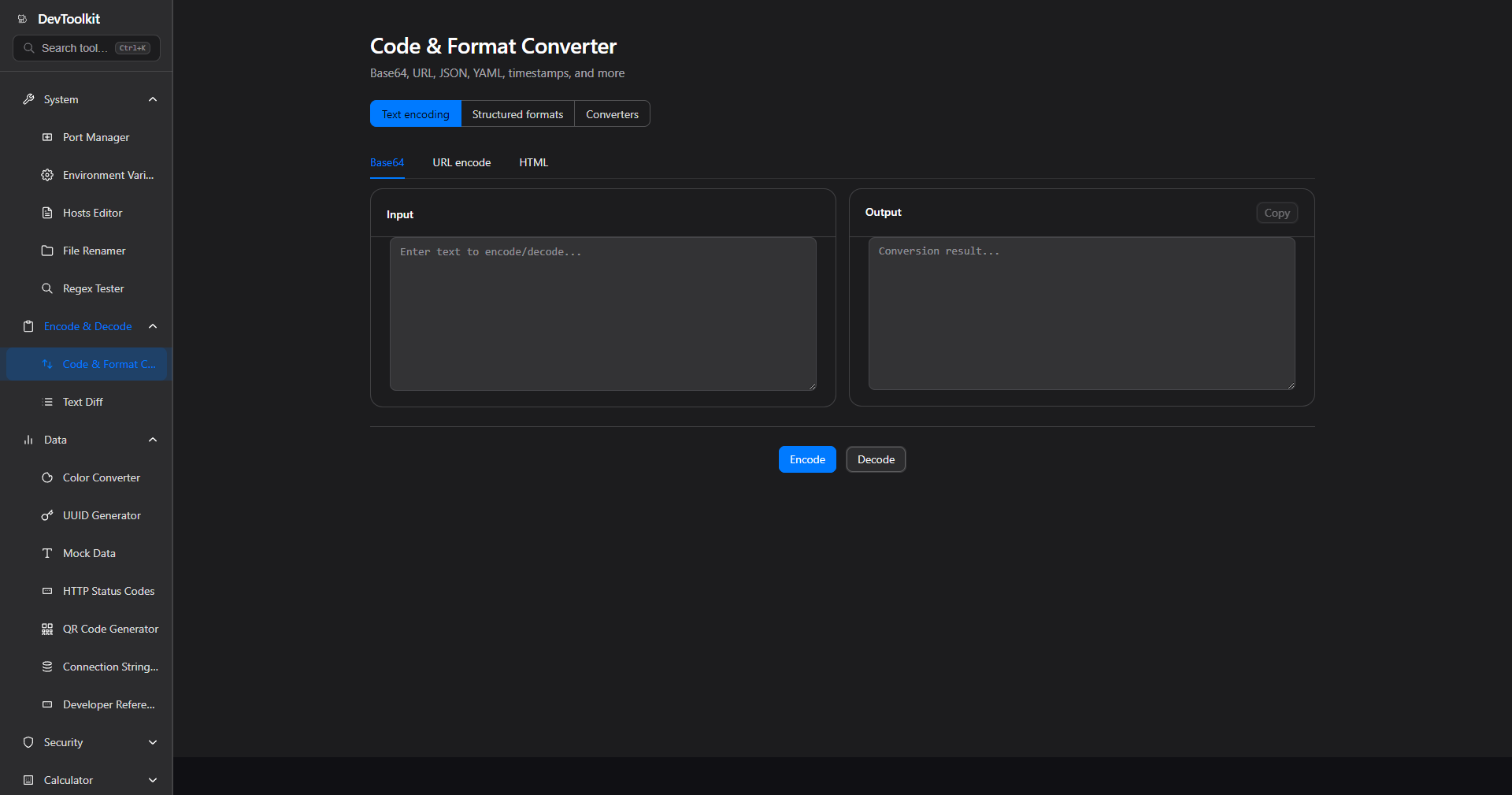Click the Text Diff list icon
Image resolution: width=1512 pixels, height=795 pixels.
click(x=47, y=402)
